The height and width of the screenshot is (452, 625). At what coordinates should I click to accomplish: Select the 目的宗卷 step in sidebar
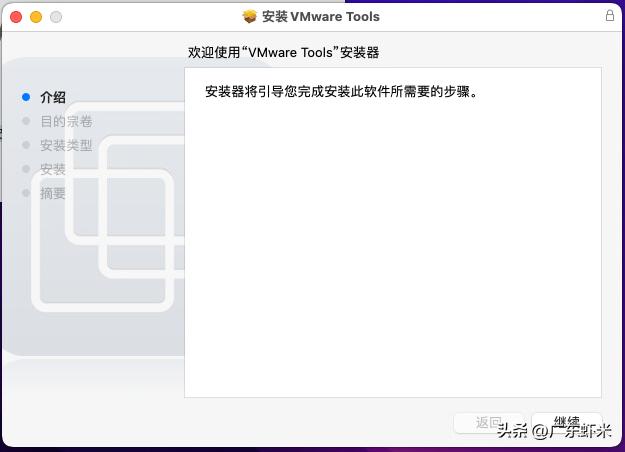coord(66,121)
